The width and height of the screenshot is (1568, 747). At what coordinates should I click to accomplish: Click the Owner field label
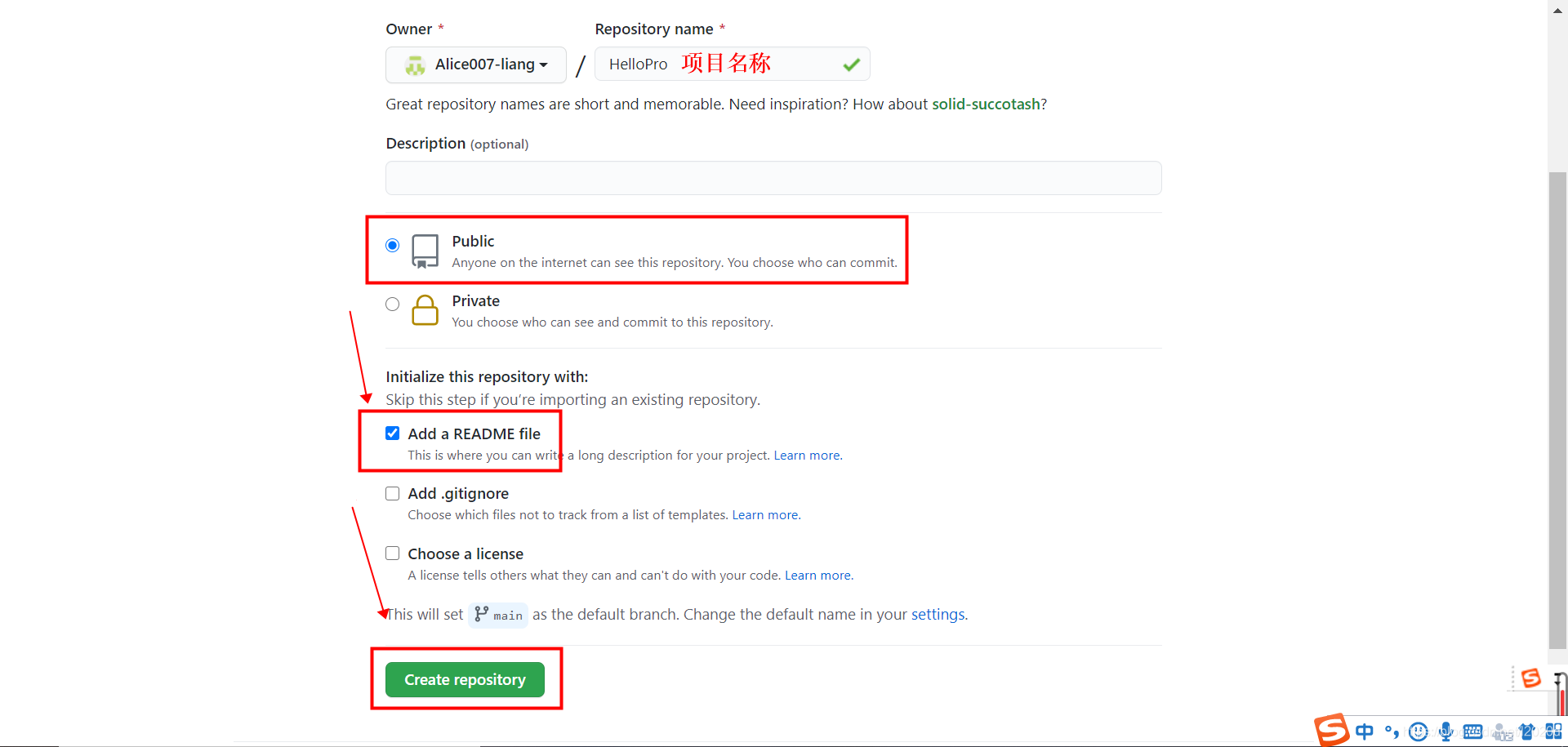(408, 29)
